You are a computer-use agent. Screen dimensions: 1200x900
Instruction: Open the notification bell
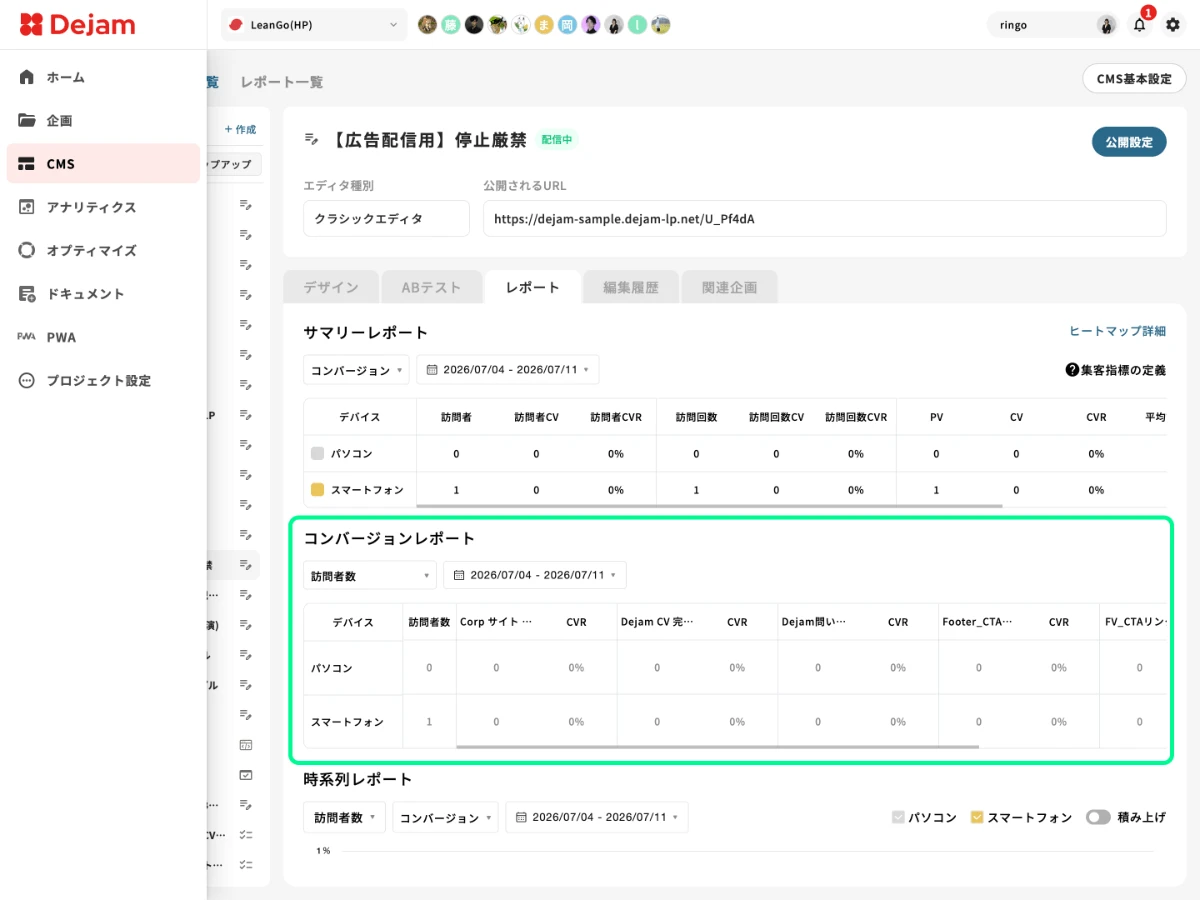click(x=1139, y=26)
